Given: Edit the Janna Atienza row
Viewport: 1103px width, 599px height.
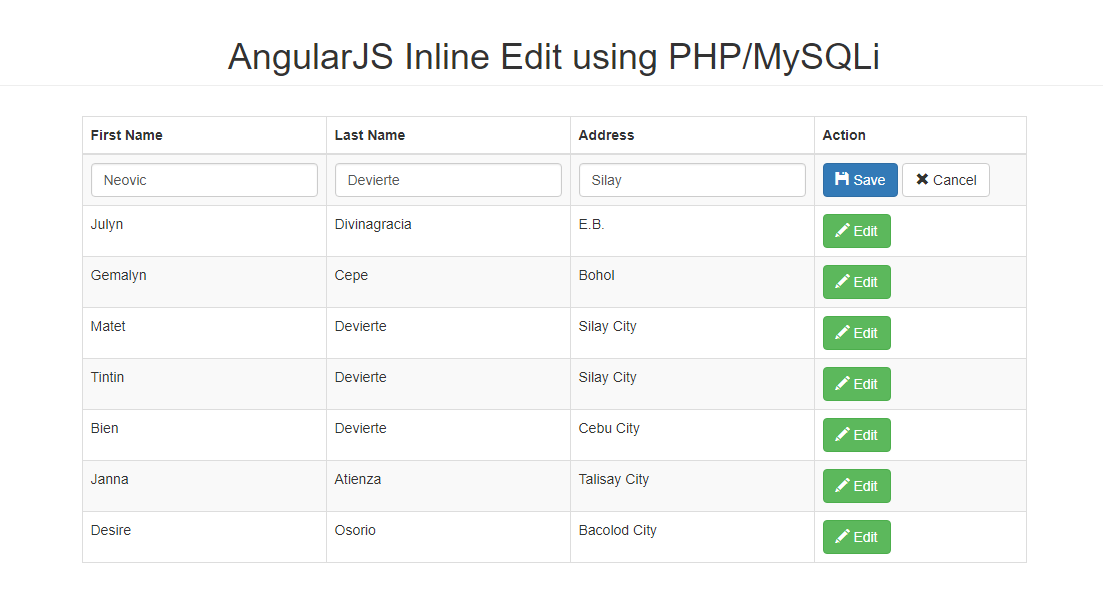Looking at the screenshot, I should click(x=857, y=486).
